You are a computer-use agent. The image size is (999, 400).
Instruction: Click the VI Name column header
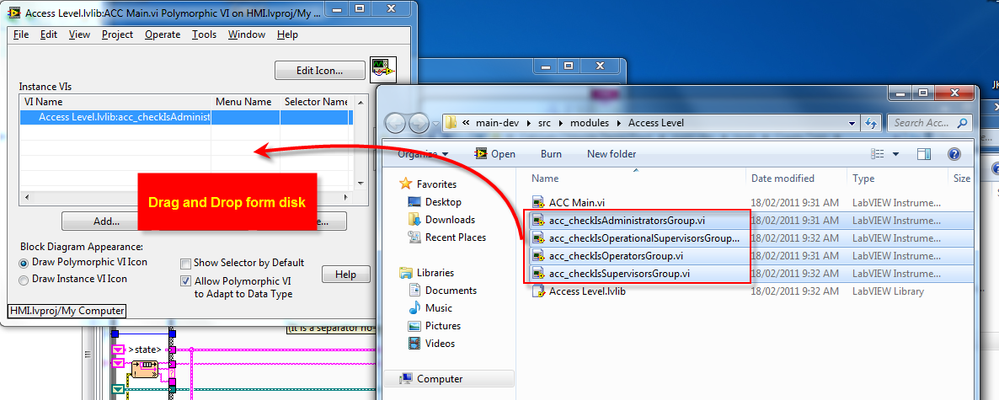pyautogui.click(x=116, y=101)
